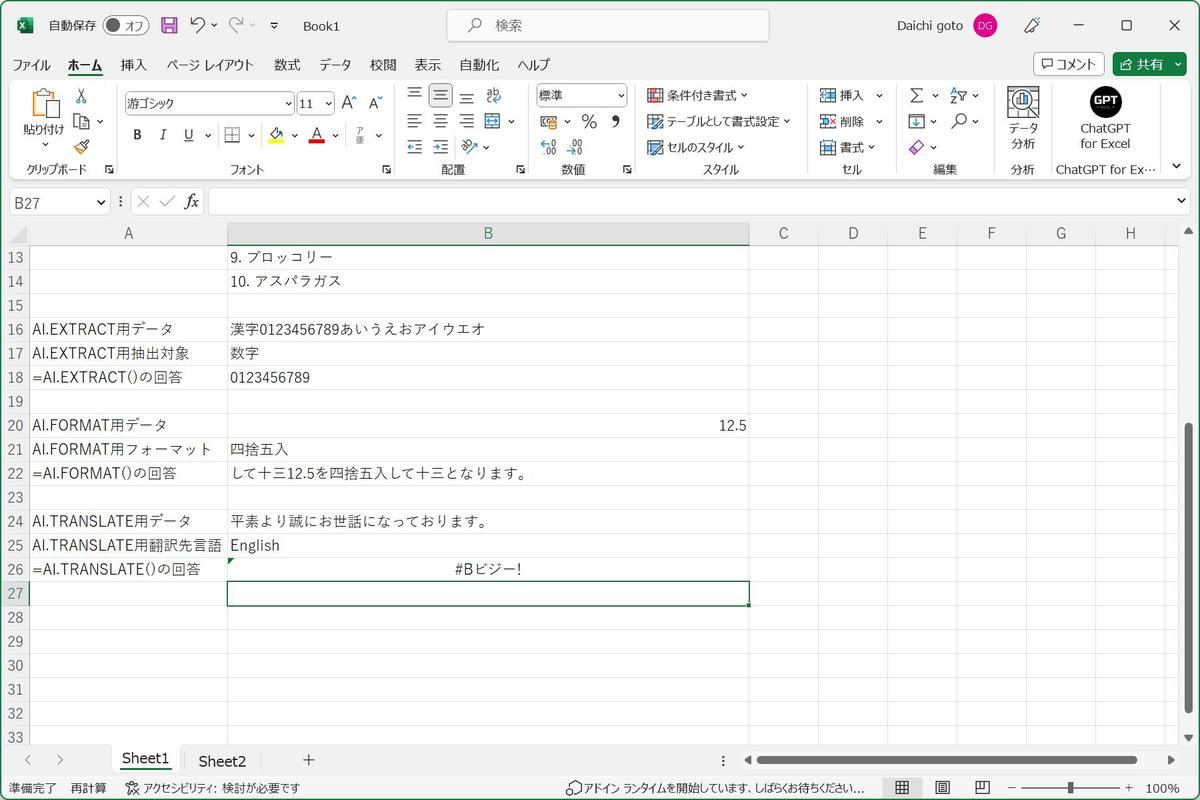The width and height of the screenshot is (1200, 800).
Task: Select cell with #Bビジー! error
Action: pyautogui.click(x=488, y=569)
